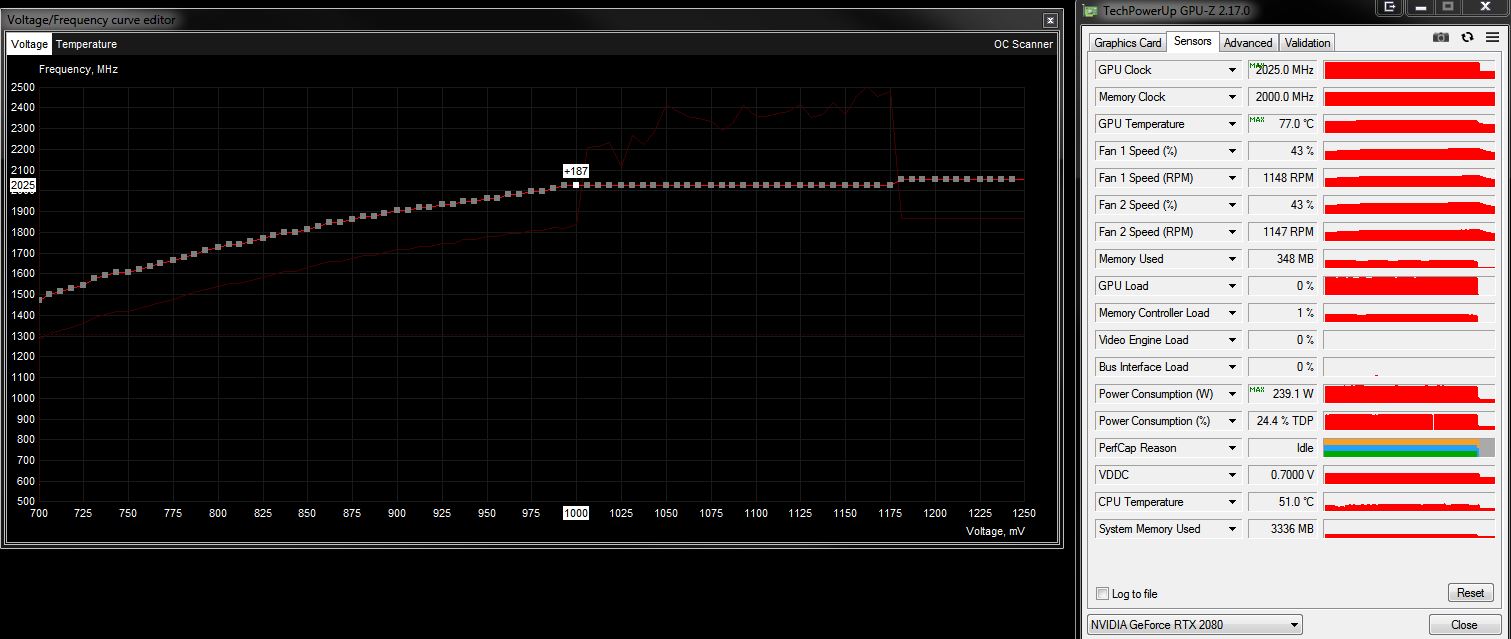Screen dimensions: 1511x639
Task: Click the highlighted 1000 voltage axis label
Action: pos(576,513)
